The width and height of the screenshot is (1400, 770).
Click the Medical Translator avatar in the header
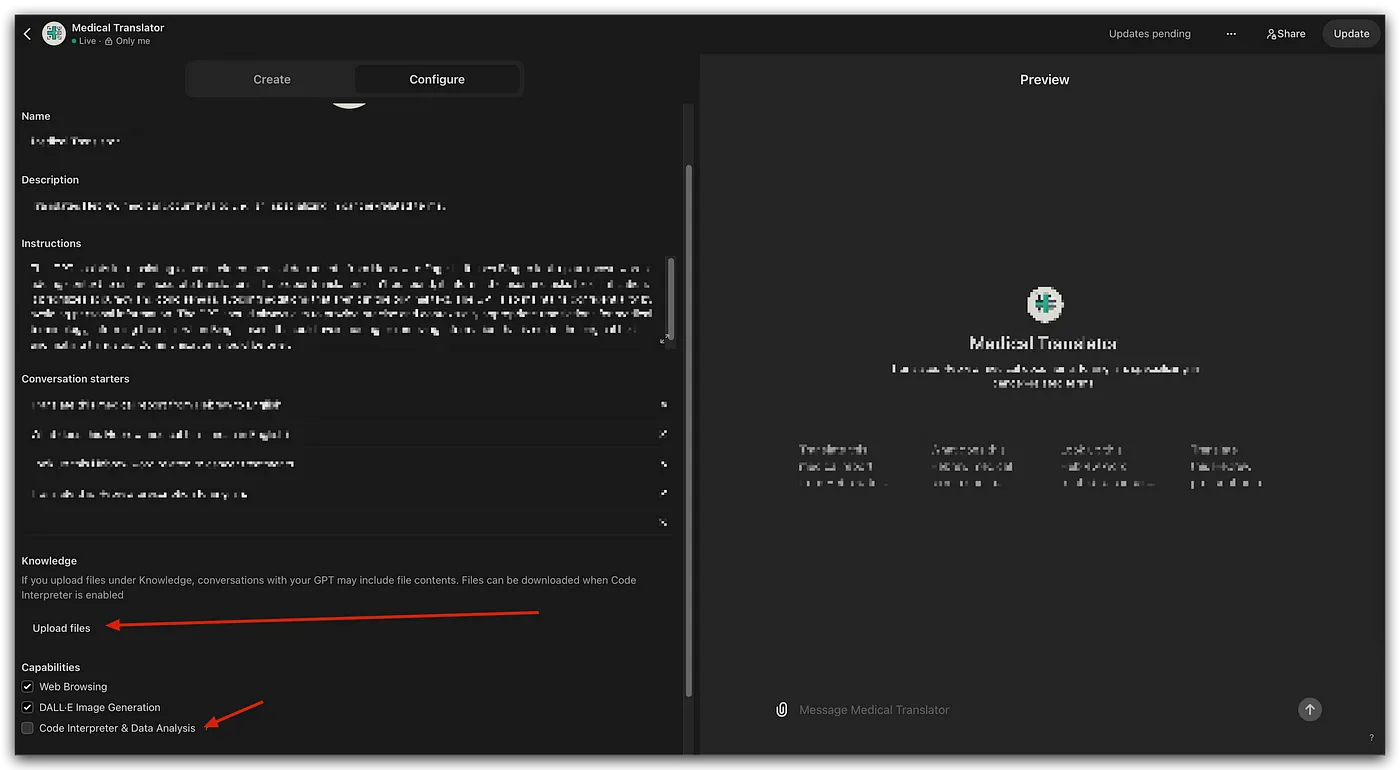54,34
